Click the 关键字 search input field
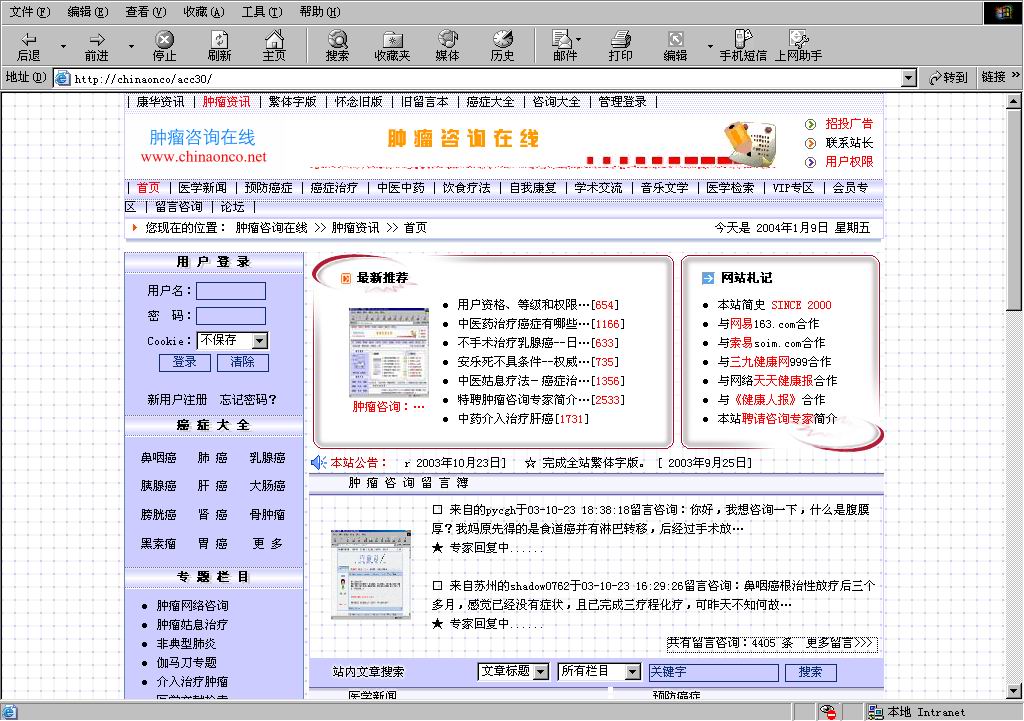 714,672
